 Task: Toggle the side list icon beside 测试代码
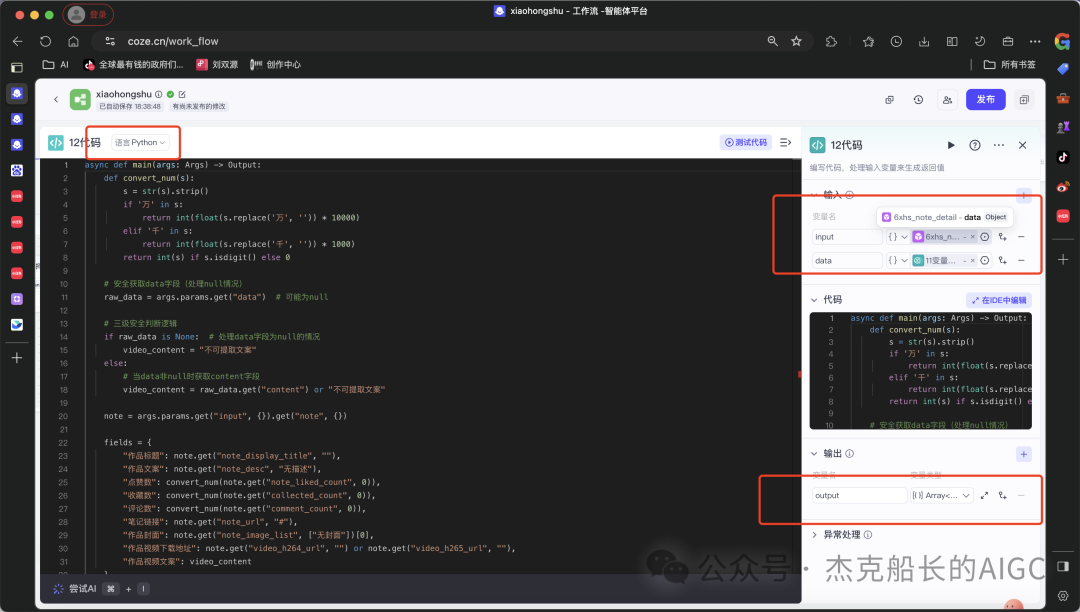click(x=785, y=143)
